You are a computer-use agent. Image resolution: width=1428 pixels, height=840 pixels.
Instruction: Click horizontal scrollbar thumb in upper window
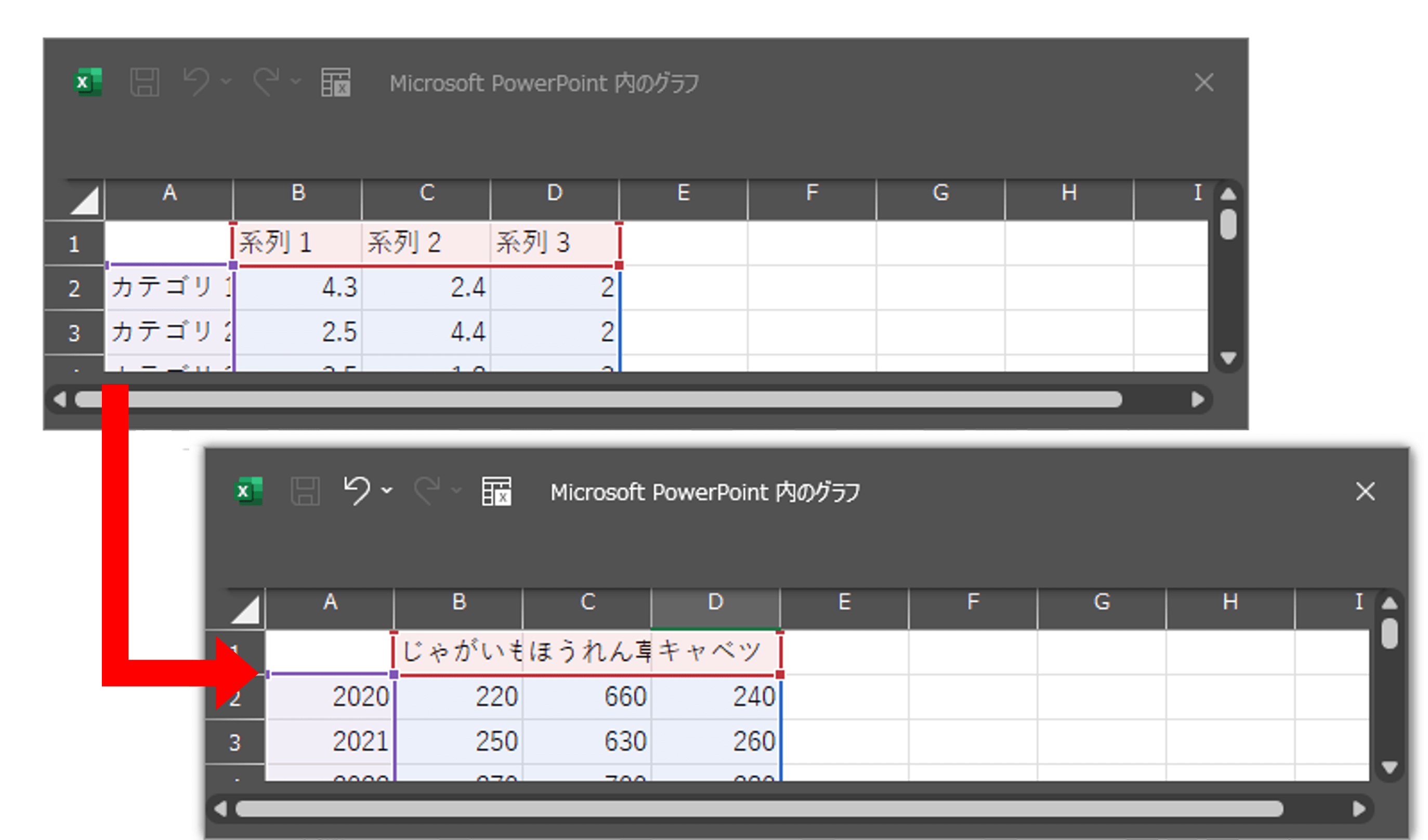point(598,400)
